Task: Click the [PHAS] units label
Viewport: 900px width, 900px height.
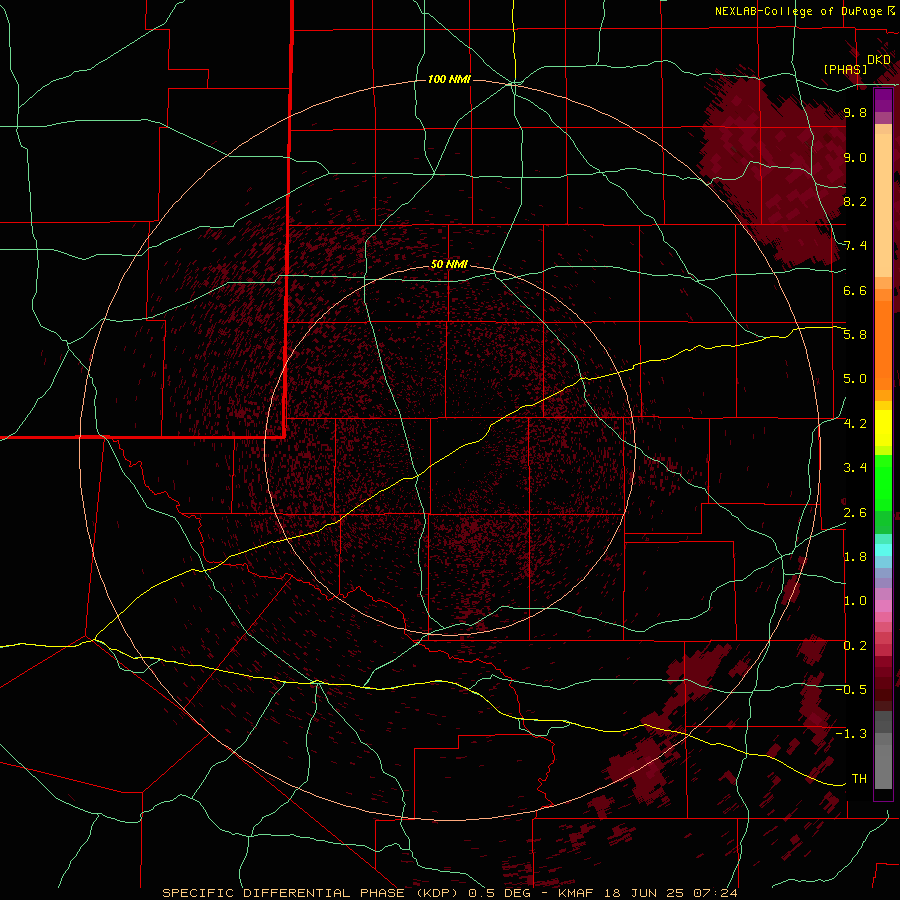Action: click(x=845, y=69)
